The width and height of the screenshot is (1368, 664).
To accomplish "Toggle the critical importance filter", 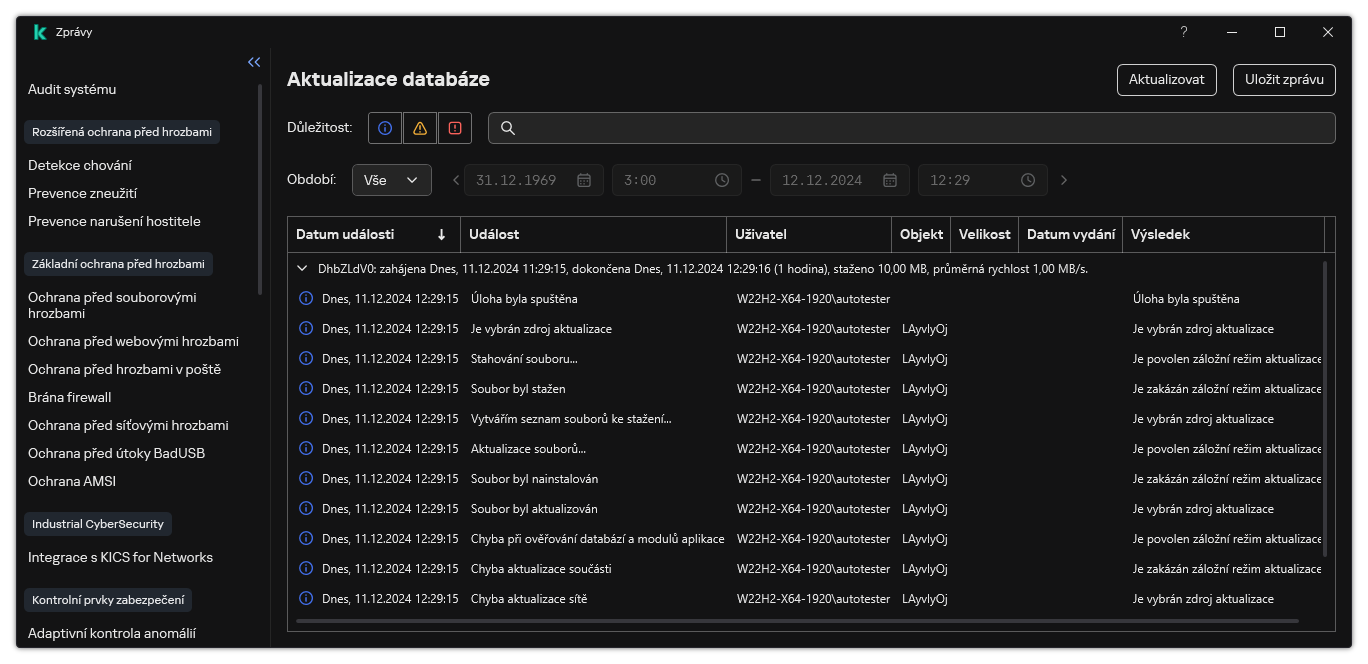I will [455, 128].
